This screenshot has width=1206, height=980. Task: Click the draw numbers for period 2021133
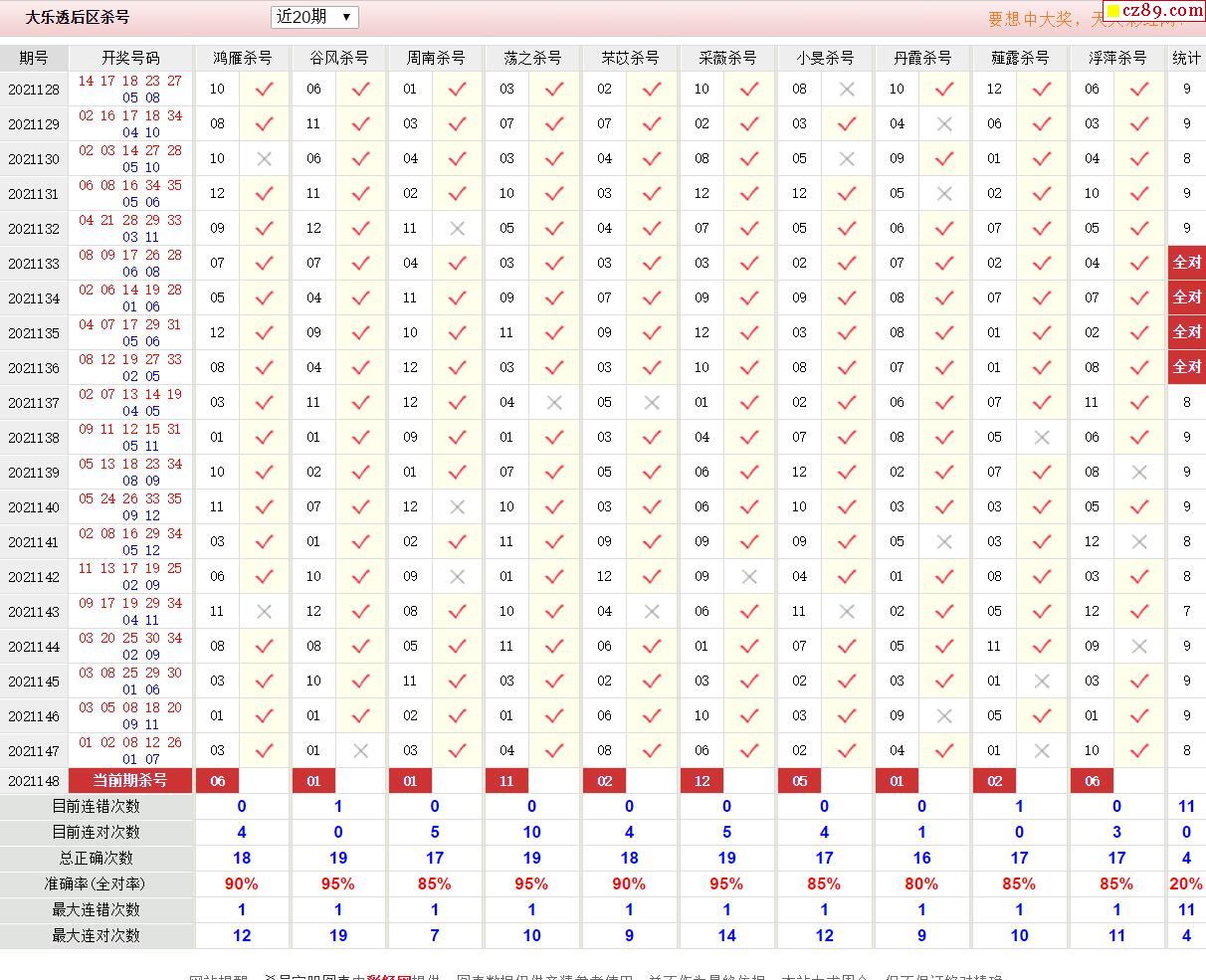pyautogui.click(x=130, y=263)
